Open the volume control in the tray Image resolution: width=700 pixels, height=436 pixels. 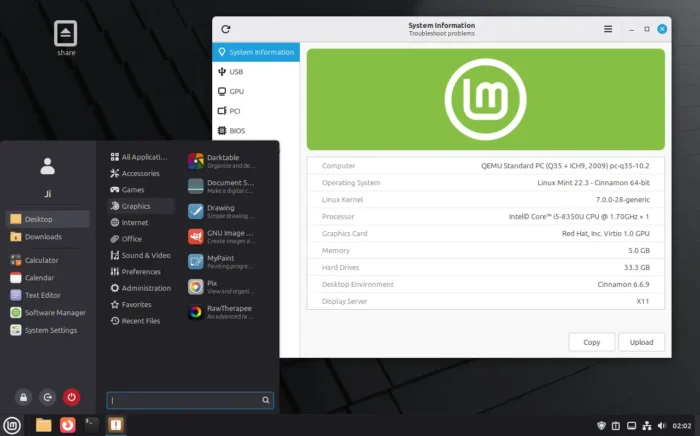tap(662, 426)
